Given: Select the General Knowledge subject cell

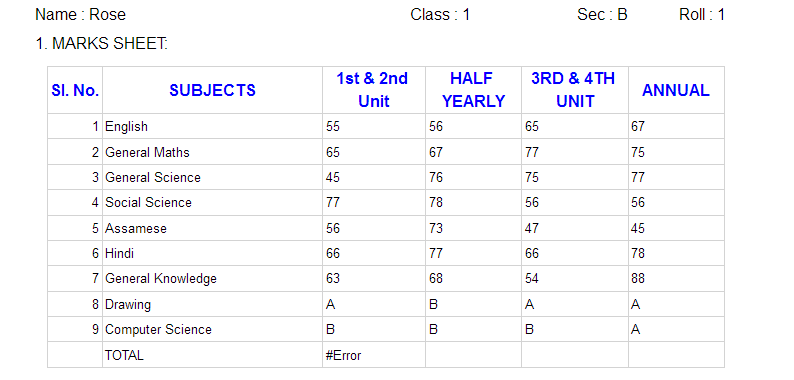Looking at the screenshot, I should (x=212, y=279).
